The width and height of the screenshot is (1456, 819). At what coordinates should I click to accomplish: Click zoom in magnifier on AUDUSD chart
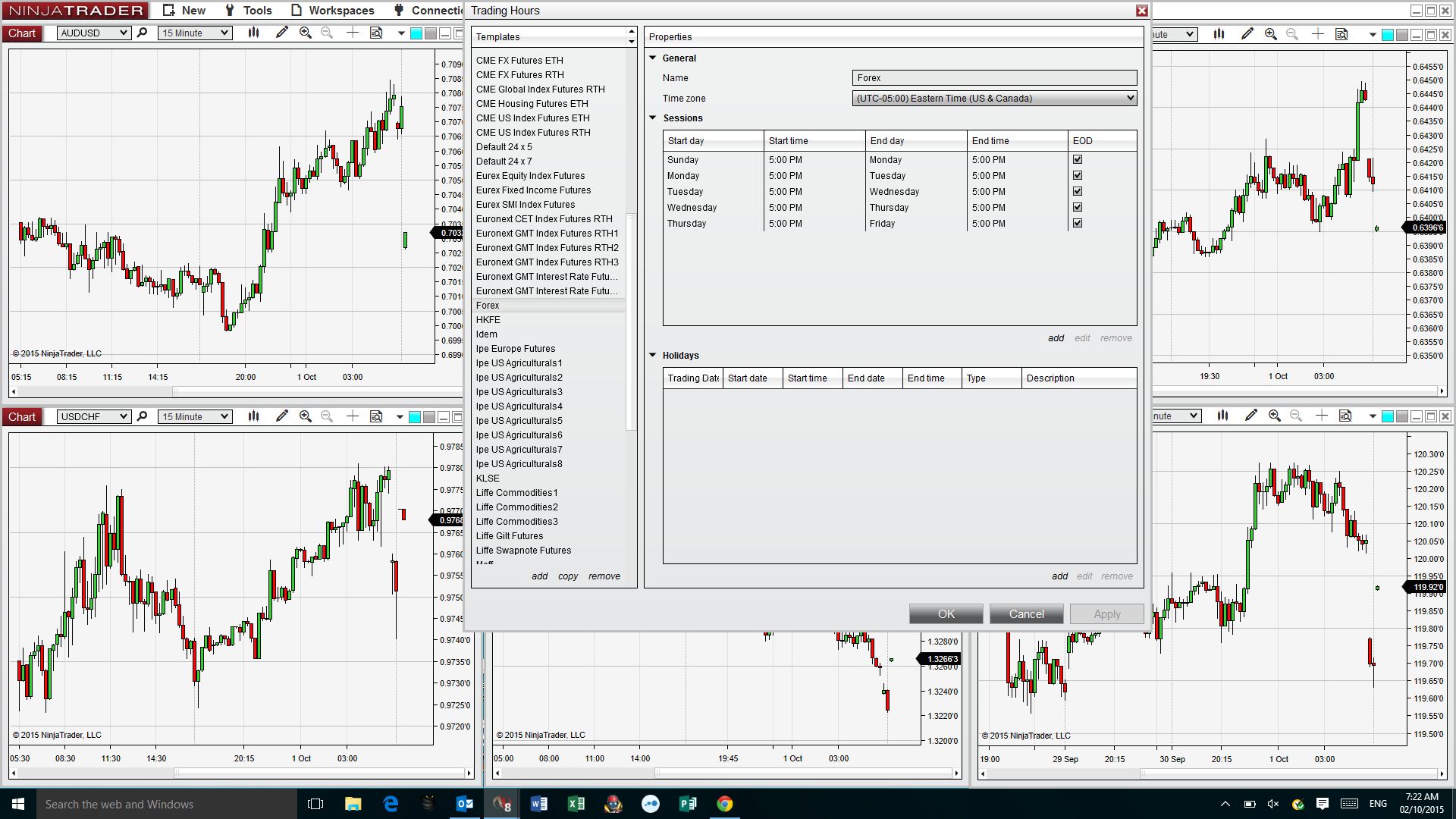[x=306, y=33]
